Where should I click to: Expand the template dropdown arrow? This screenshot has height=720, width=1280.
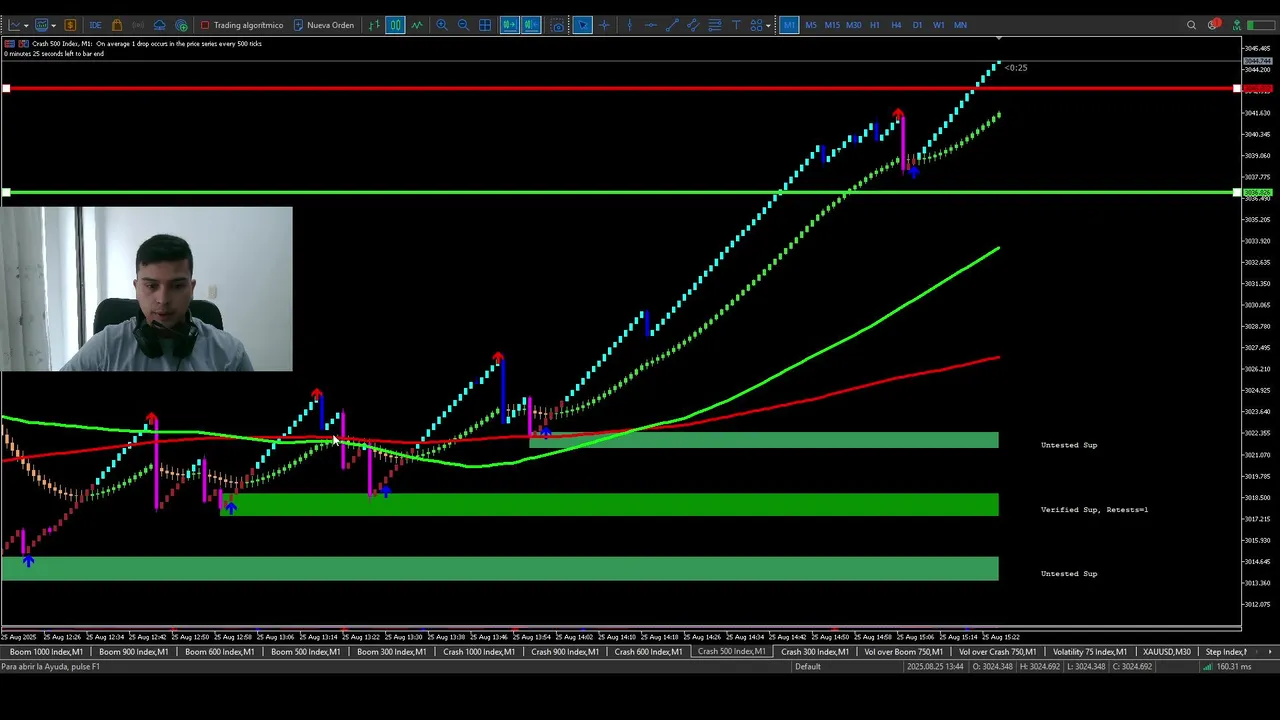click(x=54, y=25)
